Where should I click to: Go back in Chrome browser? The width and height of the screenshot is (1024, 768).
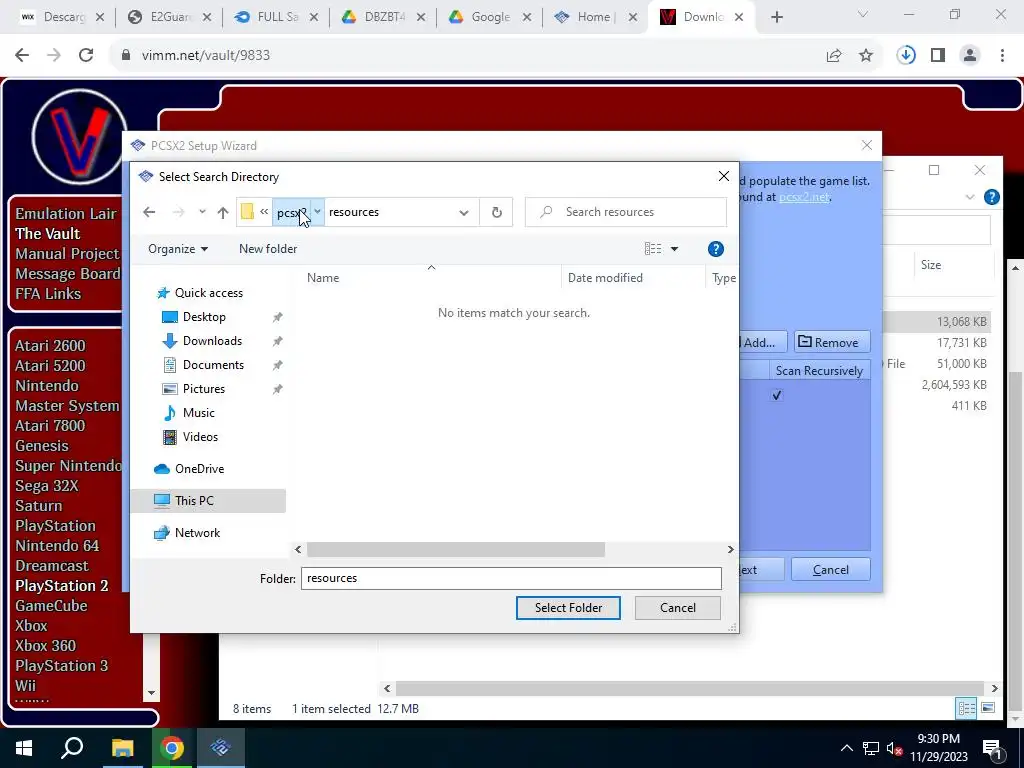(x=22, y=56)
